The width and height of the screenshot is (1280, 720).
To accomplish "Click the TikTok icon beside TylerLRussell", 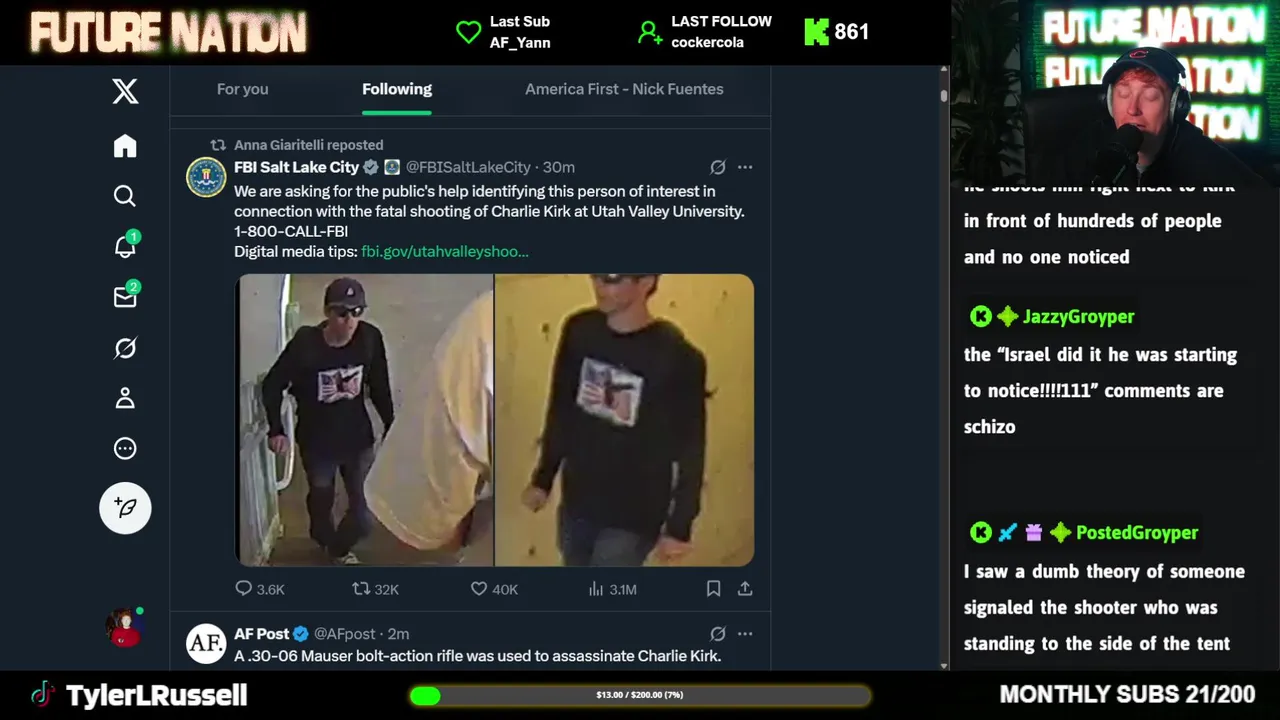I will coord(42,695).
